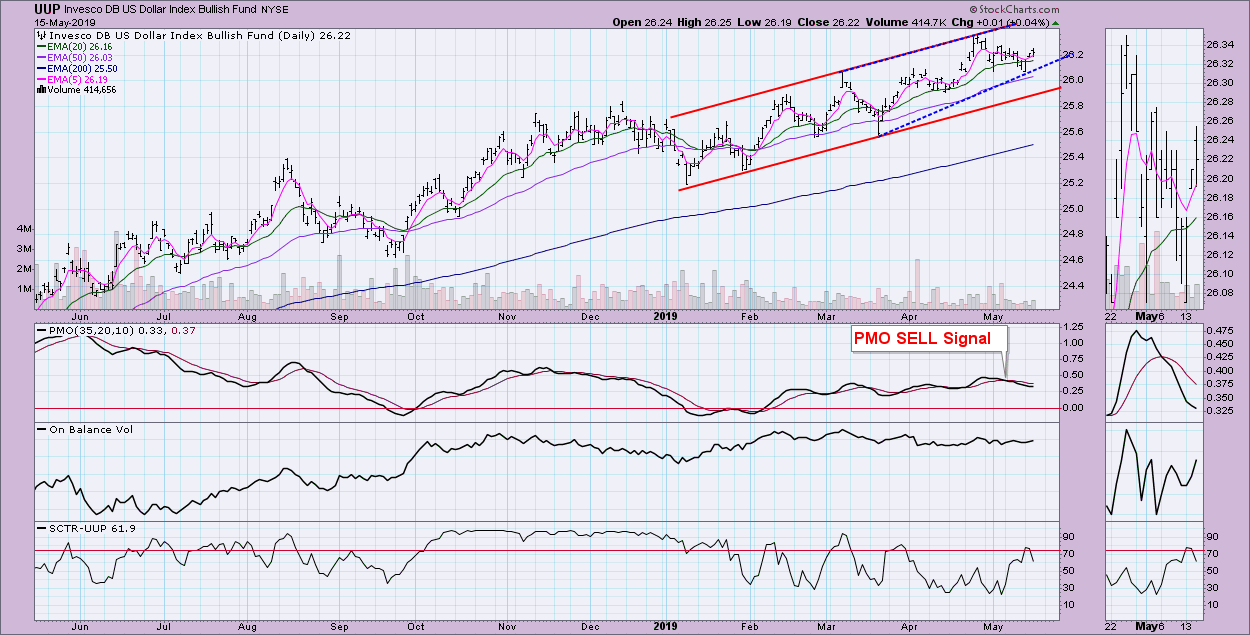This screenshot has width=1250, height=635.
Task: Click the '26.08' label in the zoom panel
Action: (1221, 293)
